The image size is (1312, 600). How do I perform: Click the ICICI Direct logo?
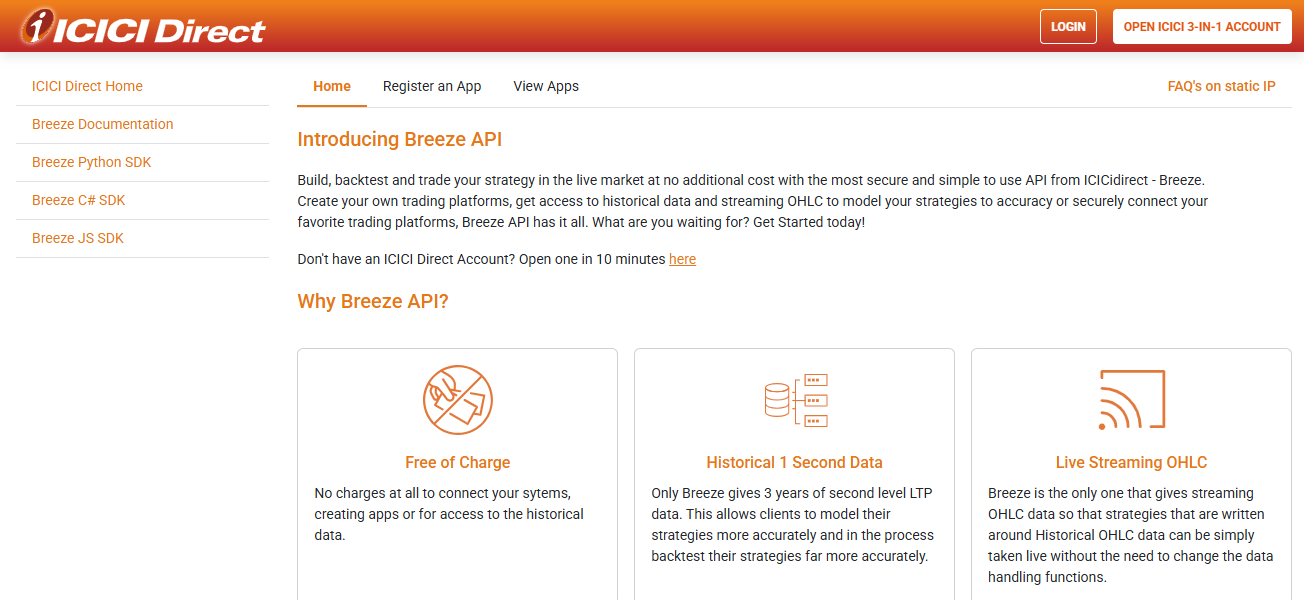click(142, 28)
